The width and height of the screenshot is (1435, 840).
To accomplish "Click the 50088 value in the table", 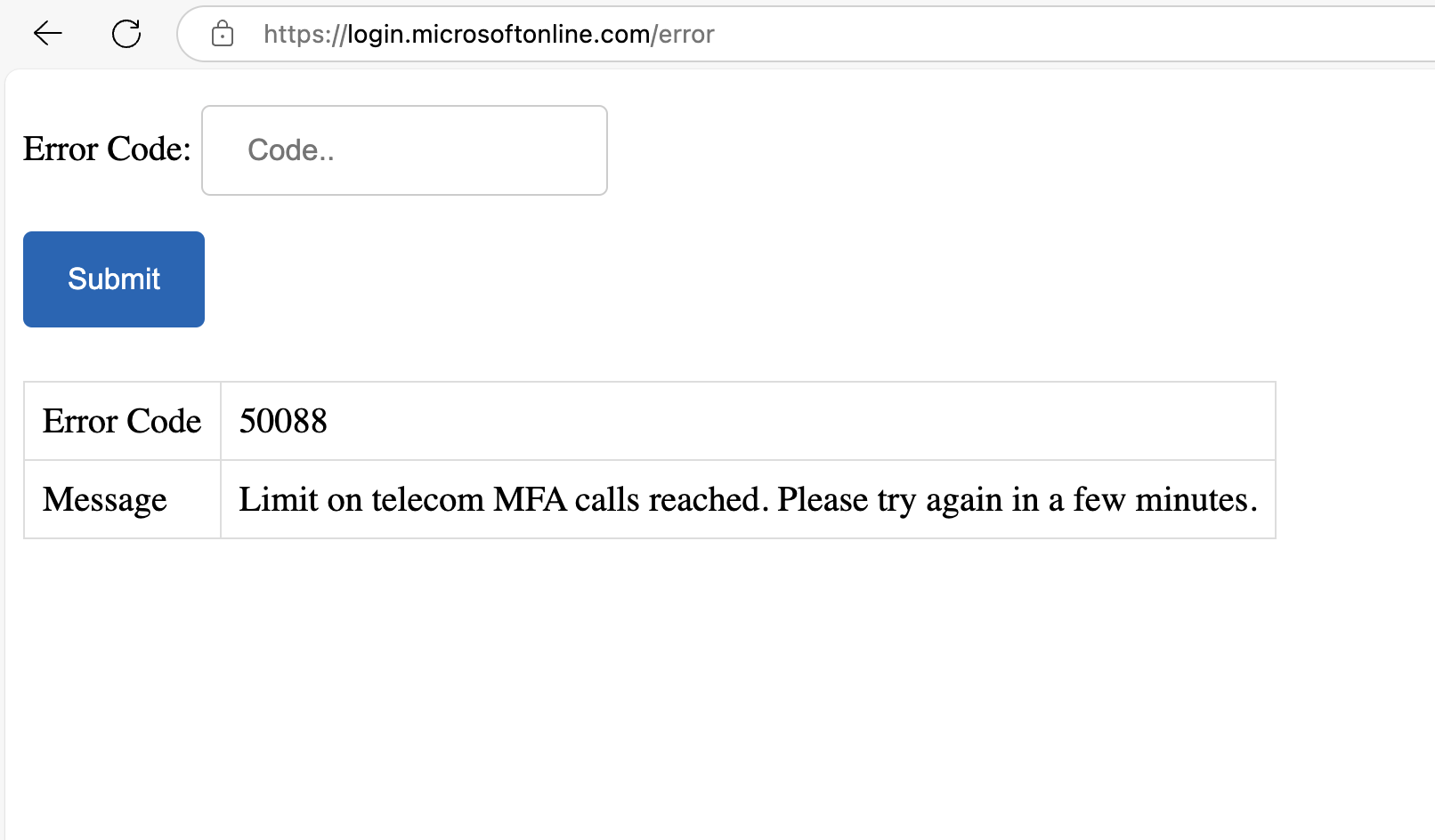I will click(283, 421).
